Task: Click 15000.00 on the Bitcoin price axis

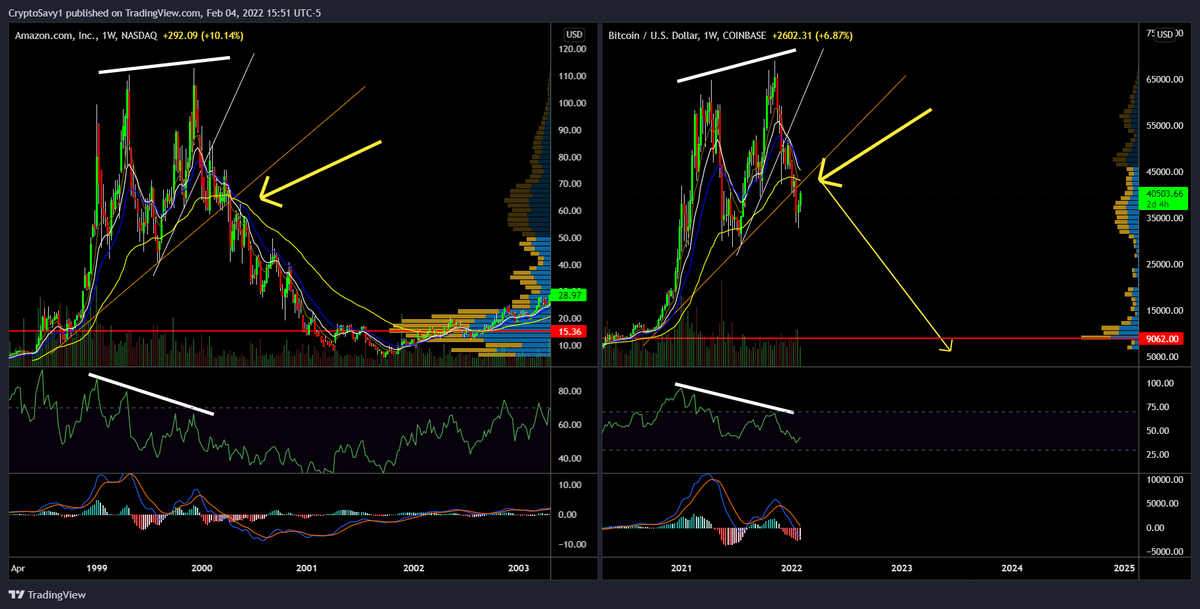Action: point(1166,311)
